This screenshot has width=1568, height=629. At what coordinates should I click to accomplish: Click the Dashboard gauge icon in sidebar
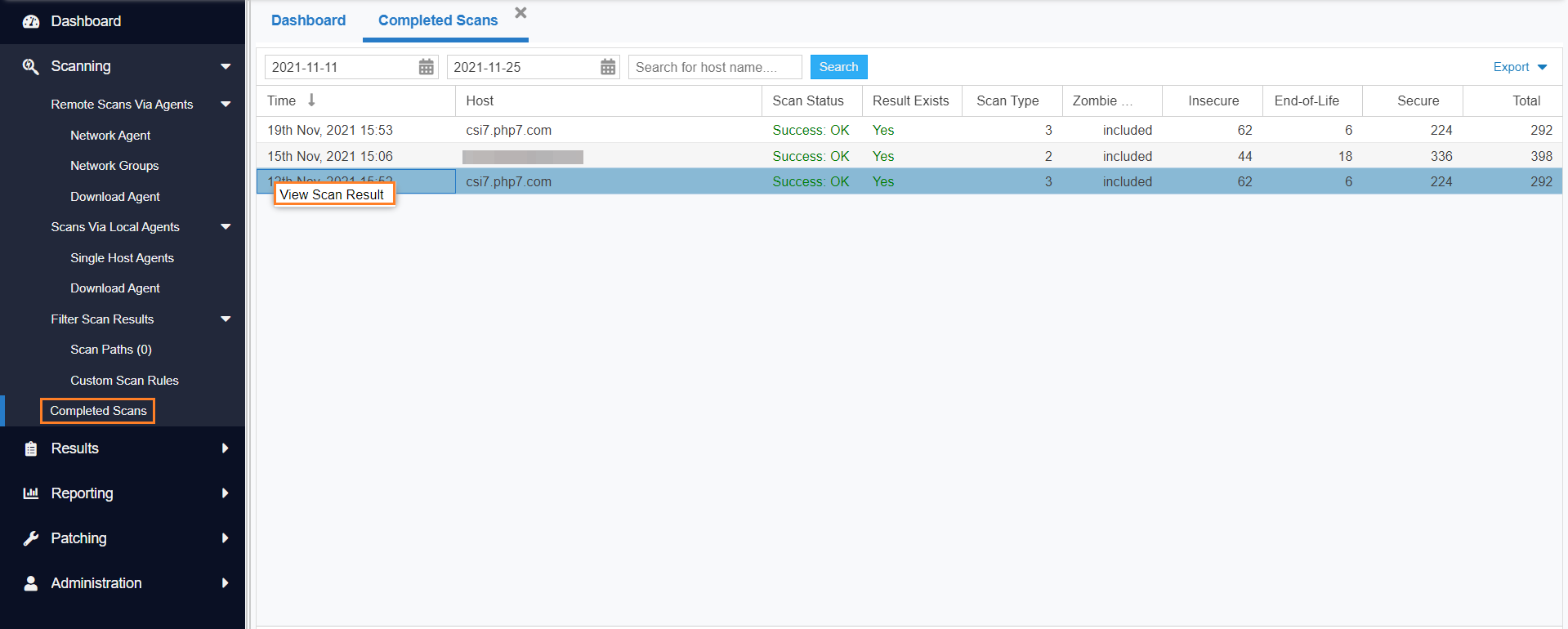(31, 21)
